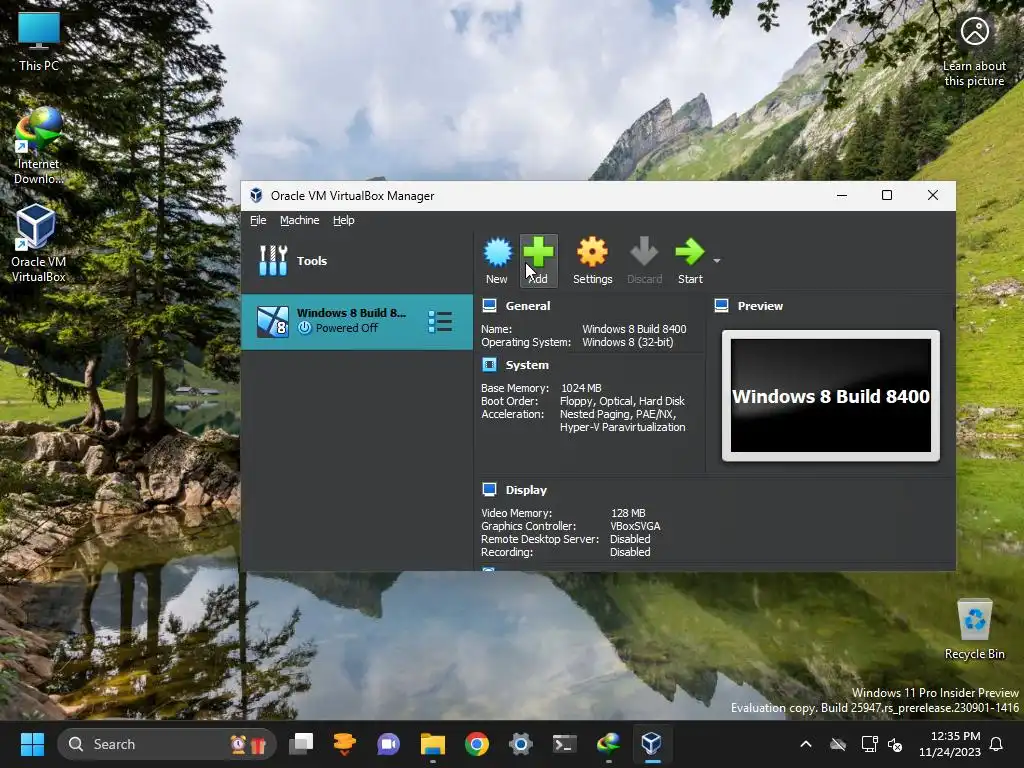
Task: Click the System section chip icon
Action: click(489, 364)
